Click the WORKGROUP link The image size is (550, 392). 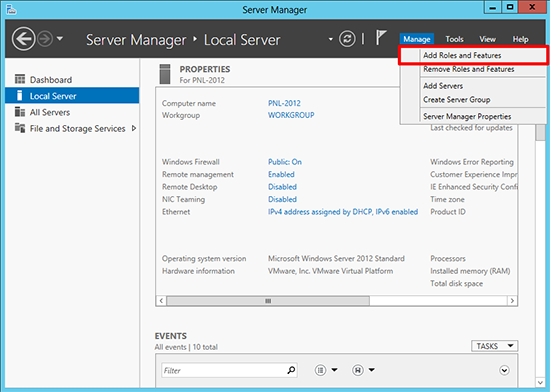pyautogui.click(x=291, y=115)
